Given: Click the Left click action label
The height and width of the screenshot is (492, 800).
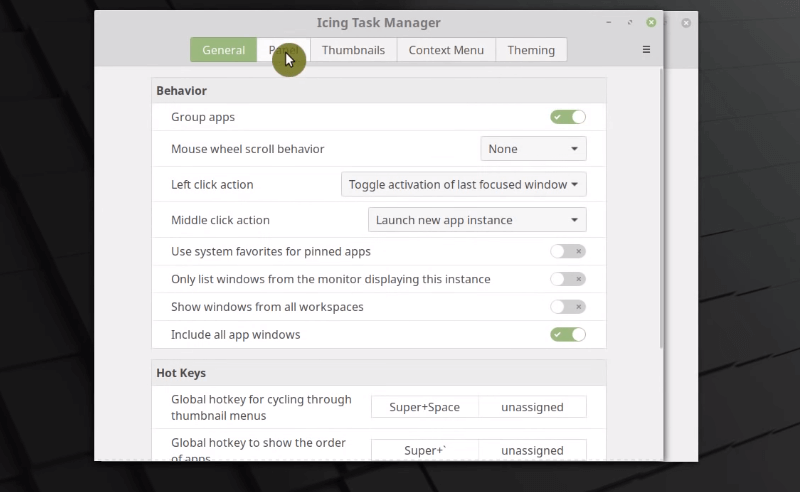Looking at the screenshot, I should pyautogui.click(x=212, y=185).
